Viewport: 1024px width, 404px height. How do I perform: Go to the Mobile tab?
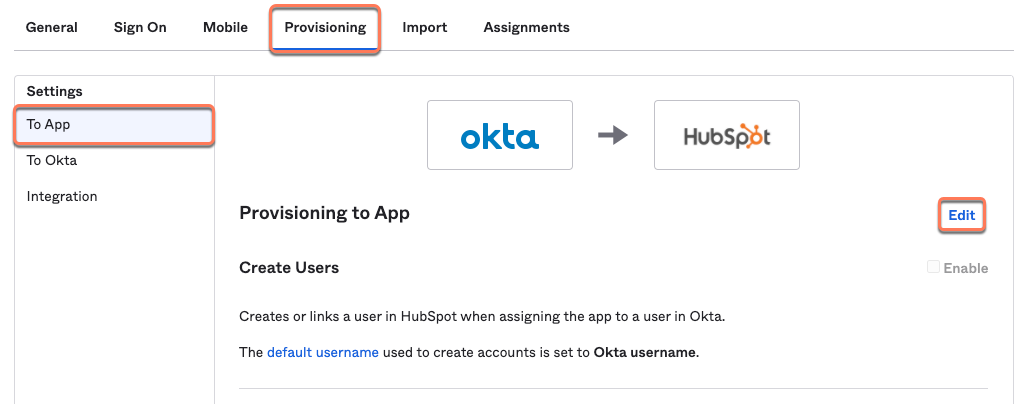pos(225,27)
